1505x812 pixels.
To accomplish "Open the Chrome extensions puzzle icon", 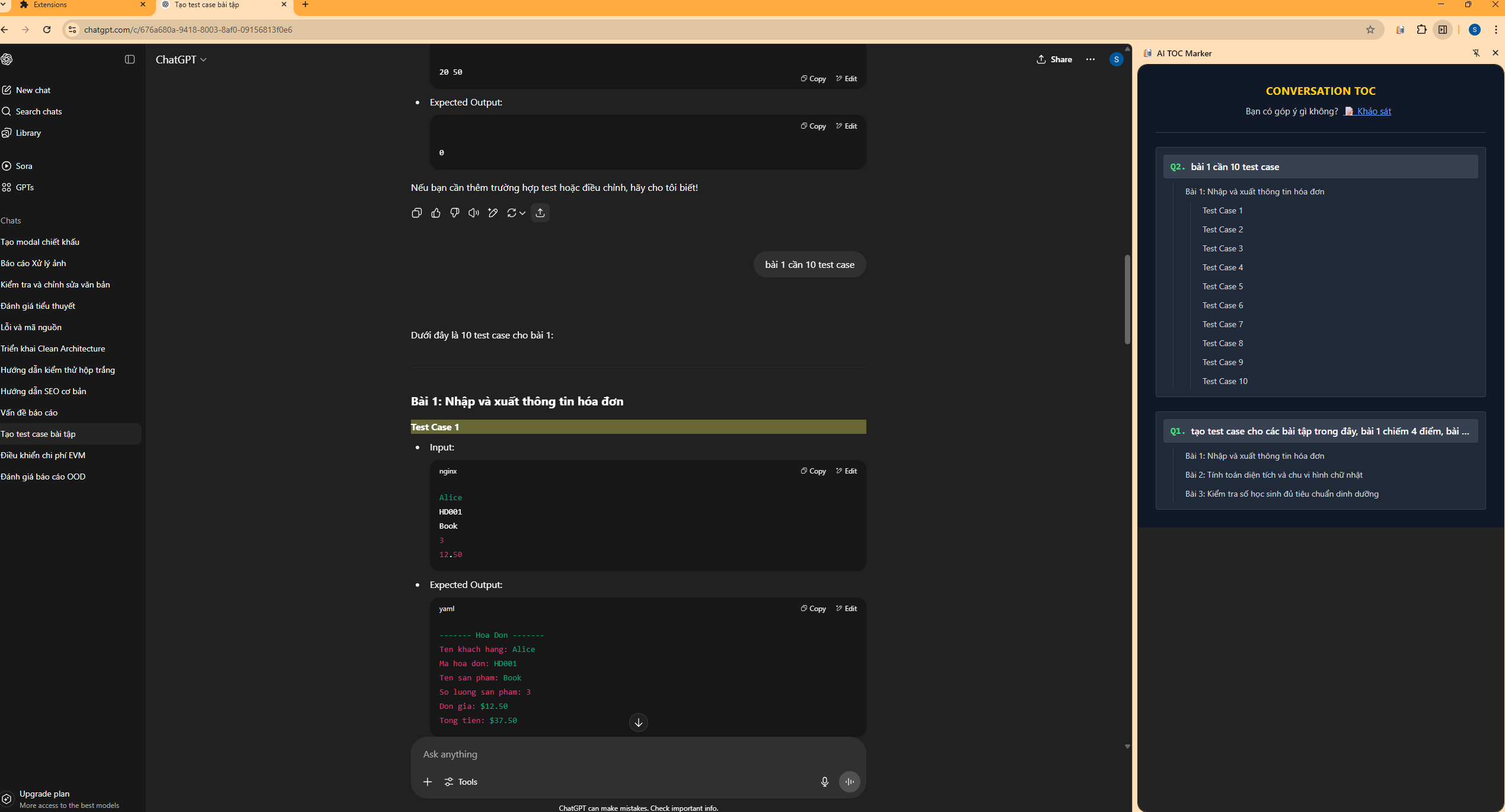I will (1421, 30).
